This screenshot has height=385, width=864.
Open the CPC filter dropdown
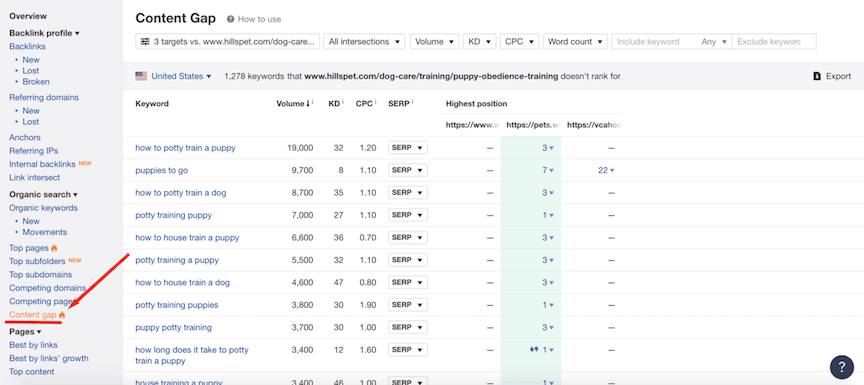520,42
